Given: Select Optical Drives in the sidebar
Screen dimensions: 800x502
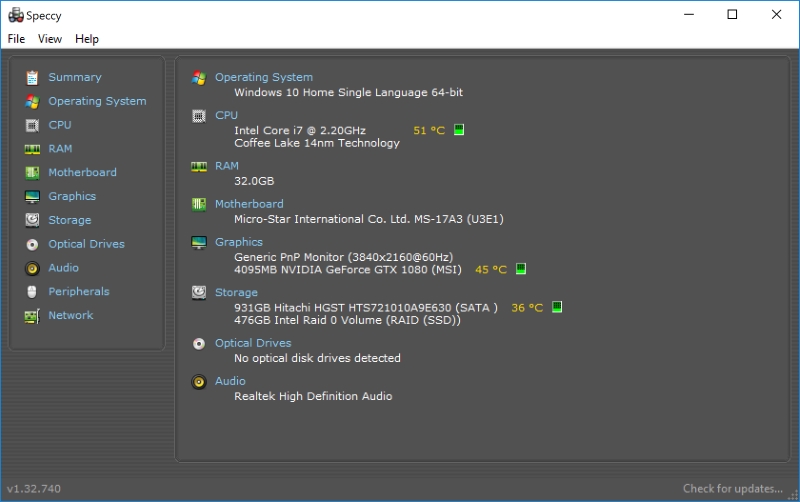Looking at the screenshot, I should (x=87, y=244).
